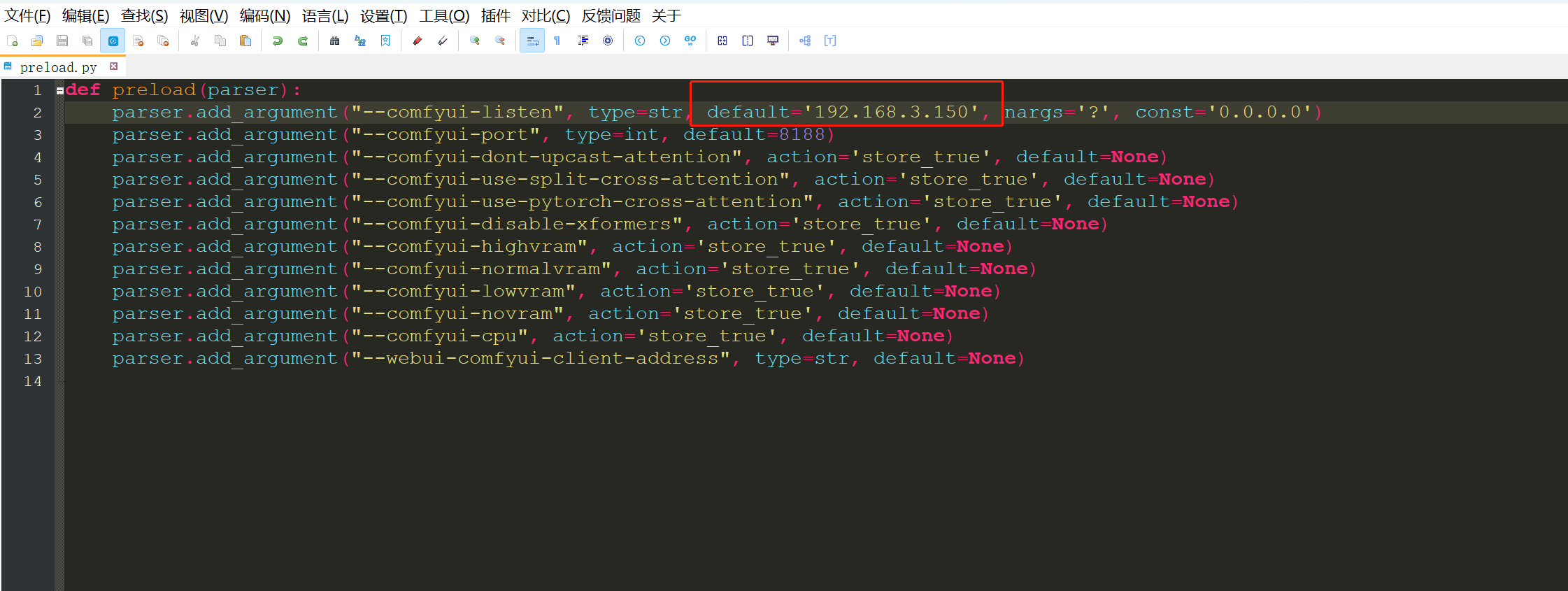Open the 对比(C) menu

[546, 15]
